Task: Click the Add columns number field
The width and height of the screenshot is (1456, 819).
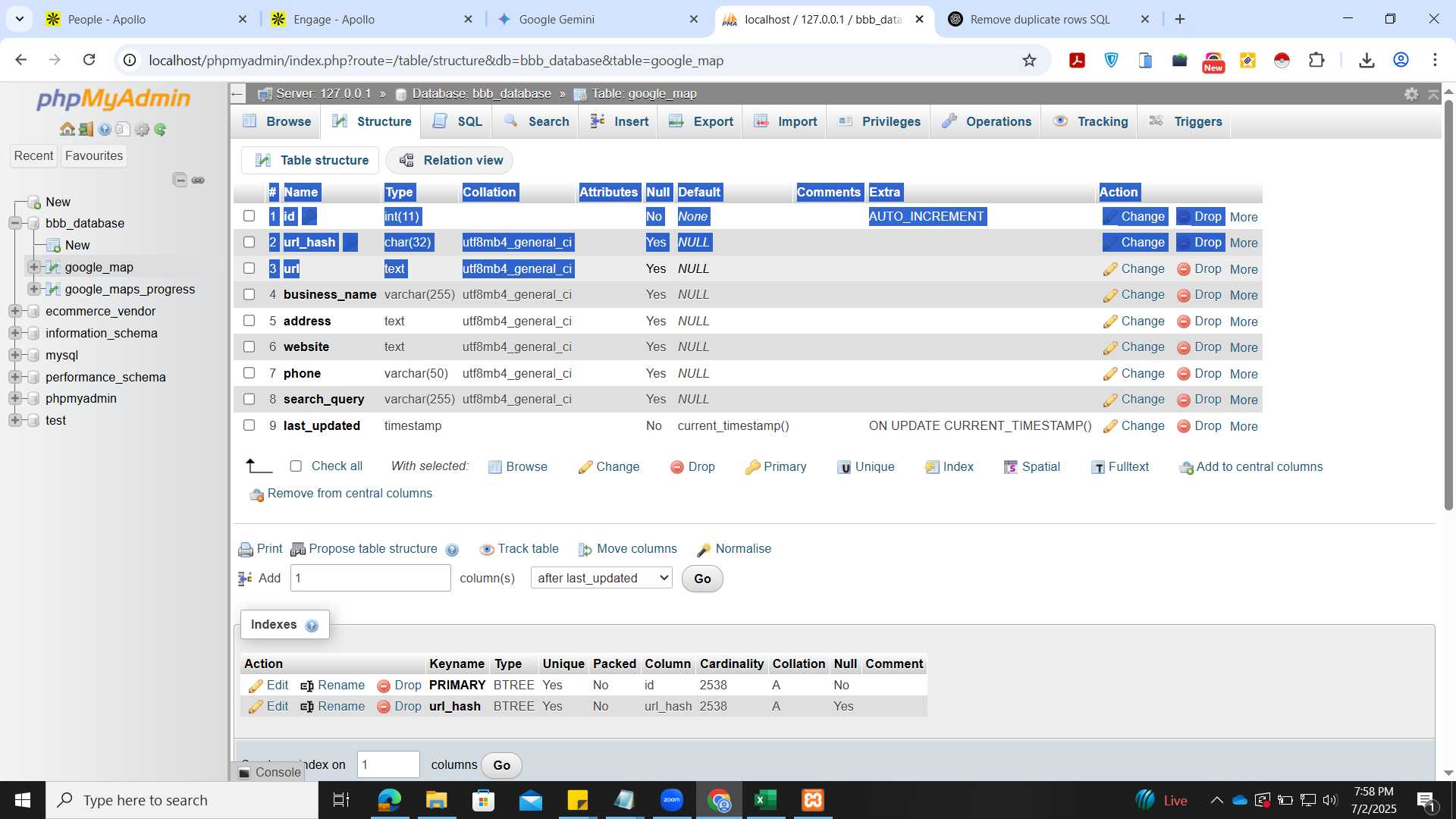Action: 371,579
